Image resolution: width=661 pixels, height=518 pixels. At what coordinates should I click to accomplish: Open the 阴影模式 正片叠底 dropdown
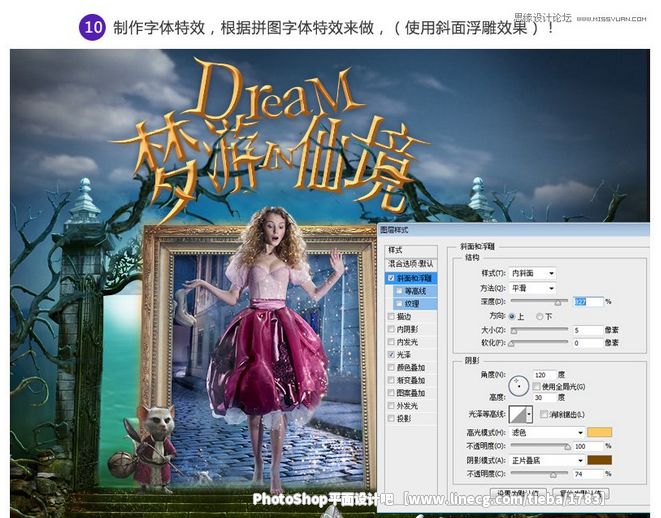(547, 460)
